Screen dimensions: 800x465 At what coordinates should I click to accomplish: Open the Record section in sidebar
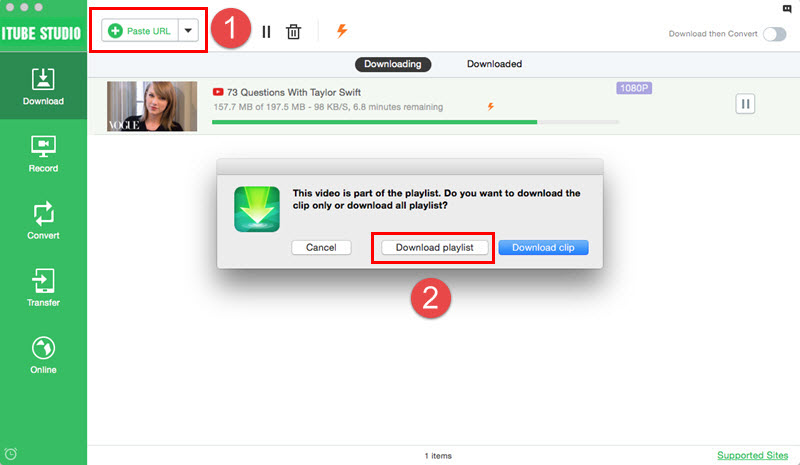43,154
